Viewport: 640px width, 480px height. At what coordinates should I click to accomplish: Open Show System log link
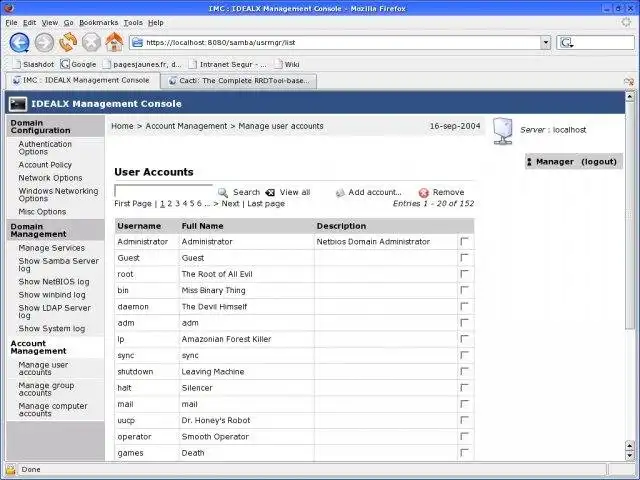click(x=51, y=329)
